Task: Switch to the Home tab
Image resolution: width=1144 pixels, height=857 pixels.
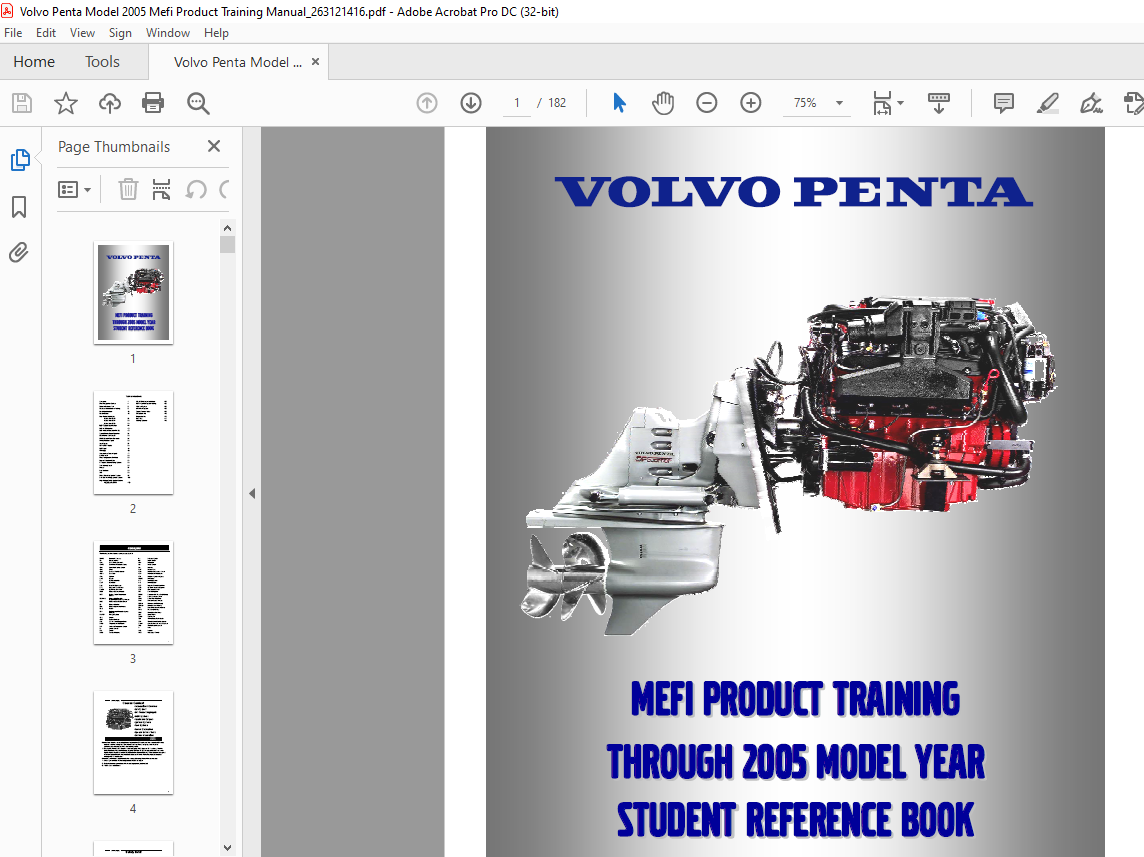Action: [34, 62]
